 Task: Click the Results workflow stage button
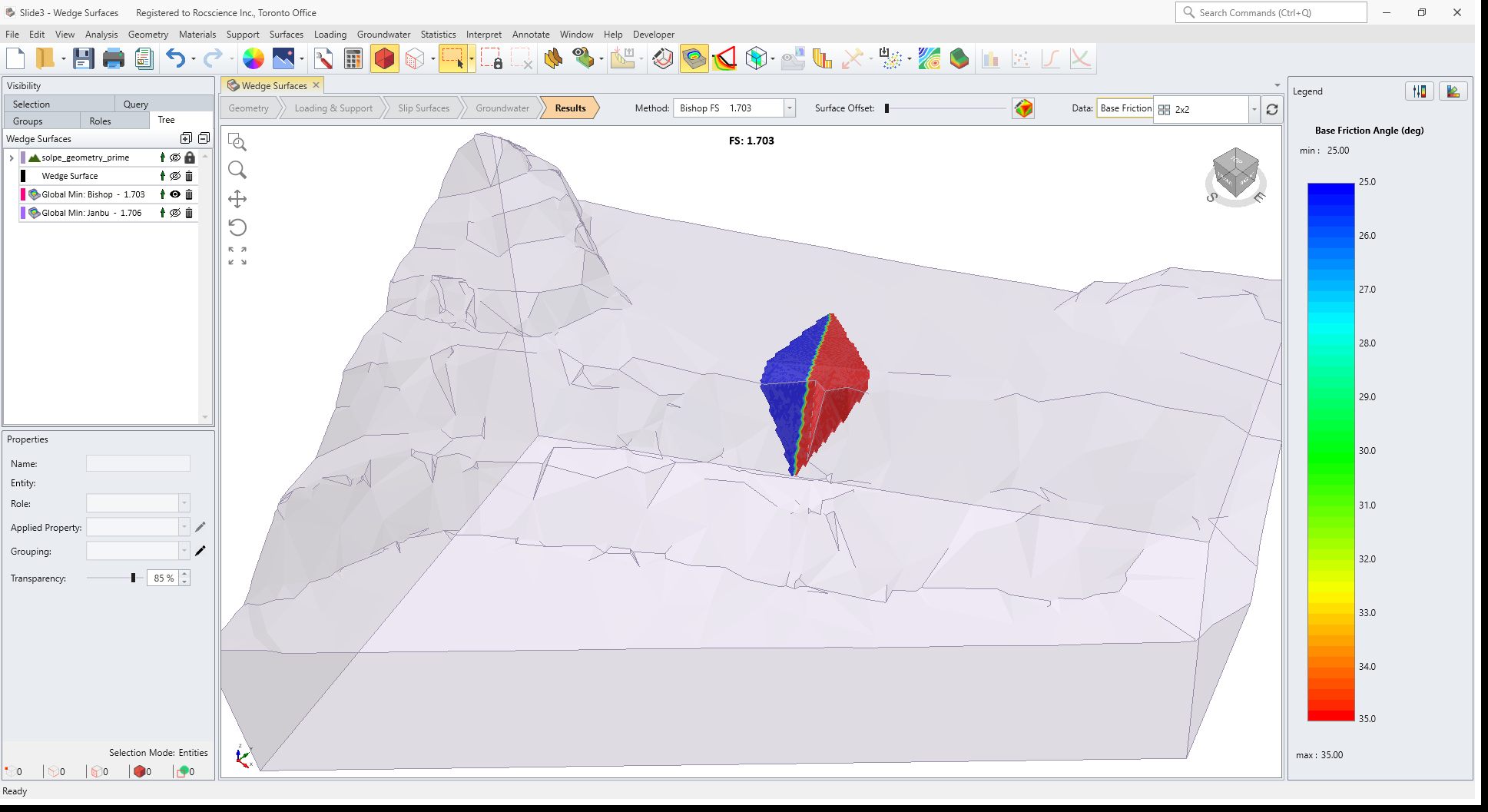pos(568,108)
